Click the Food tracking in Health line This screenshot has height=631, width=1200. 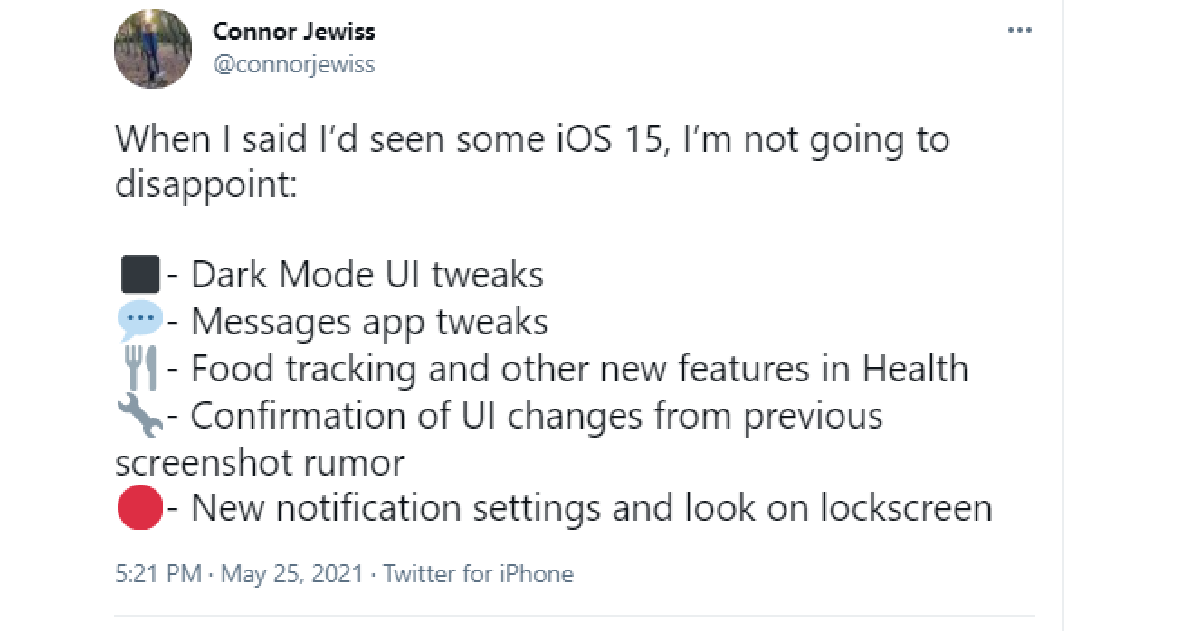pyautogui.click(x=579, y=369)
